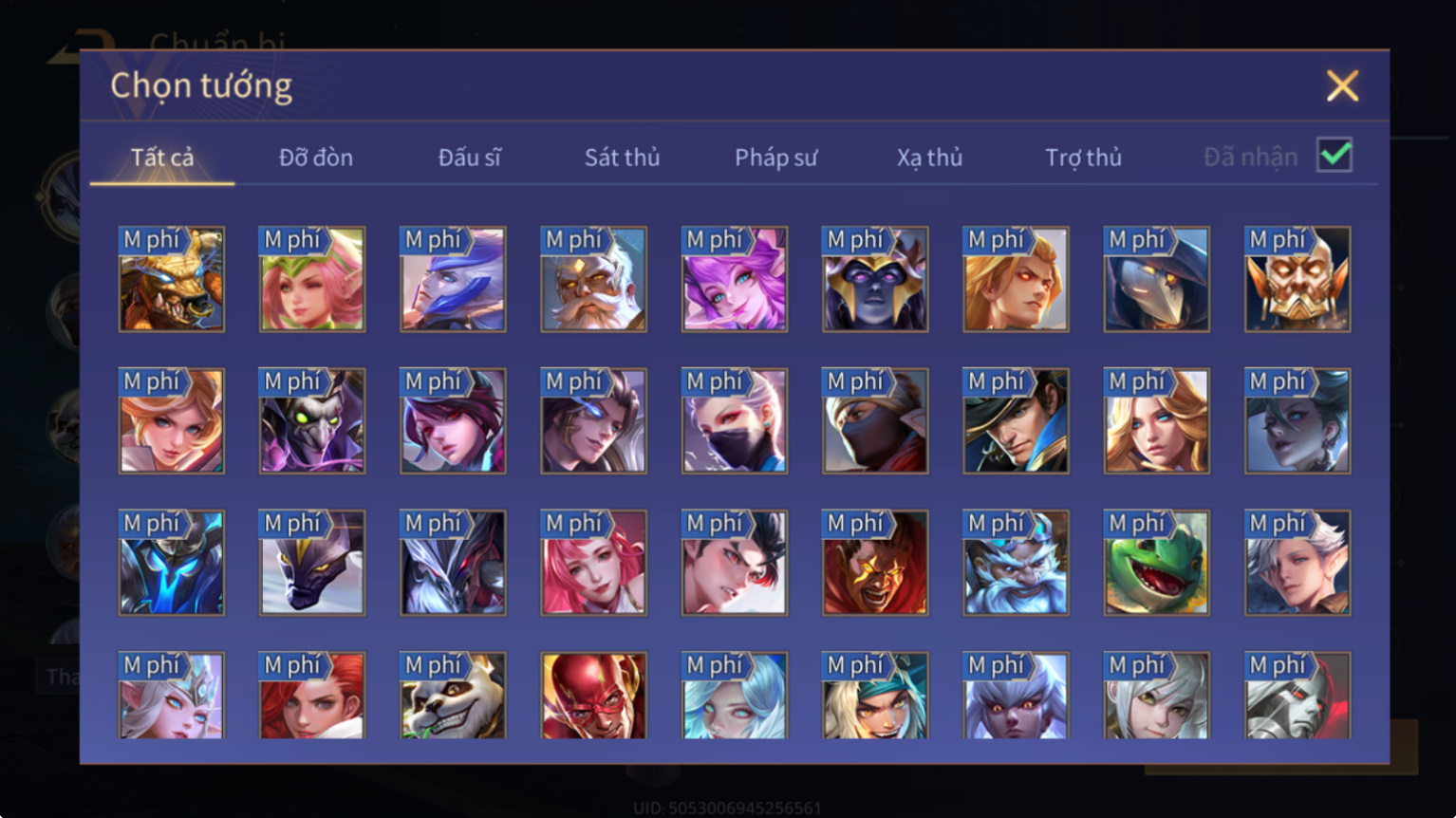This screenshot has height=818, width=1456.
Task: Pick the golden bull hero portrait
Action: (x=171, y=279)
